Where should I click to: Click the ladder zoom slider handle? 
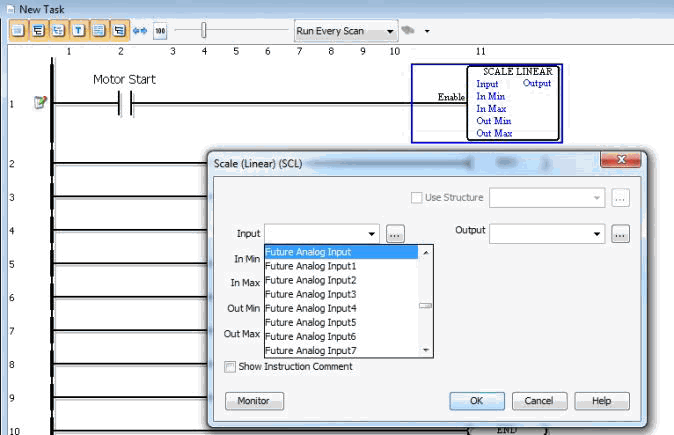tap(204, 30)
